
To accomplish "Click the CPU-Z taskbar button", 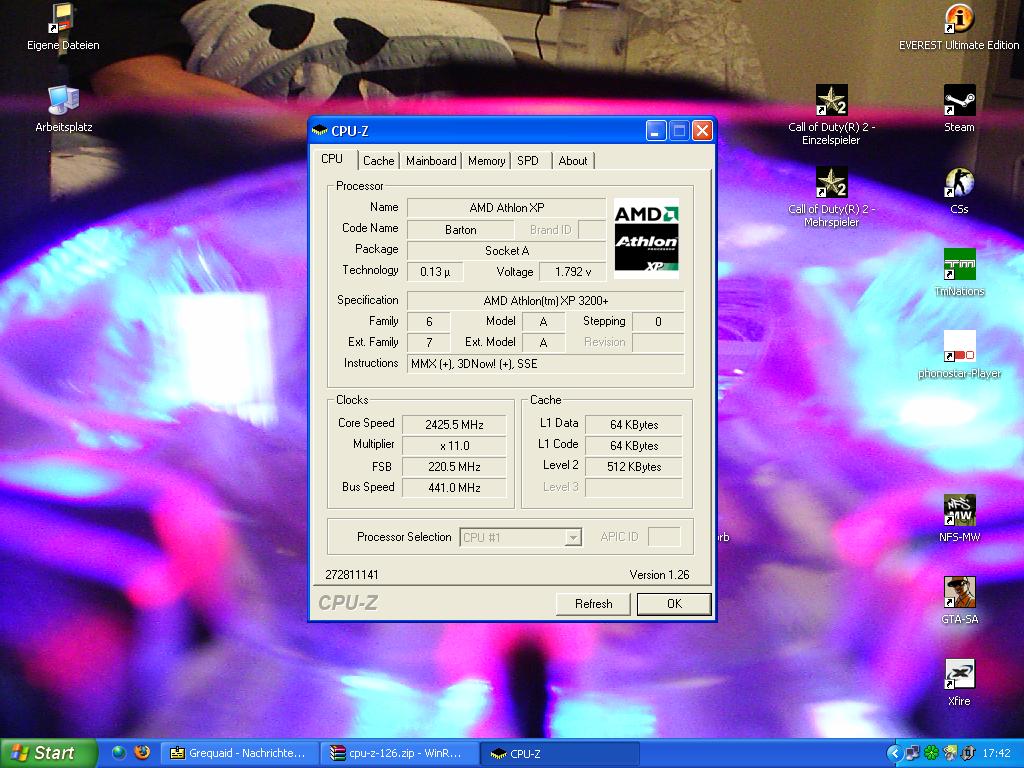I will [x=558, y=753].
